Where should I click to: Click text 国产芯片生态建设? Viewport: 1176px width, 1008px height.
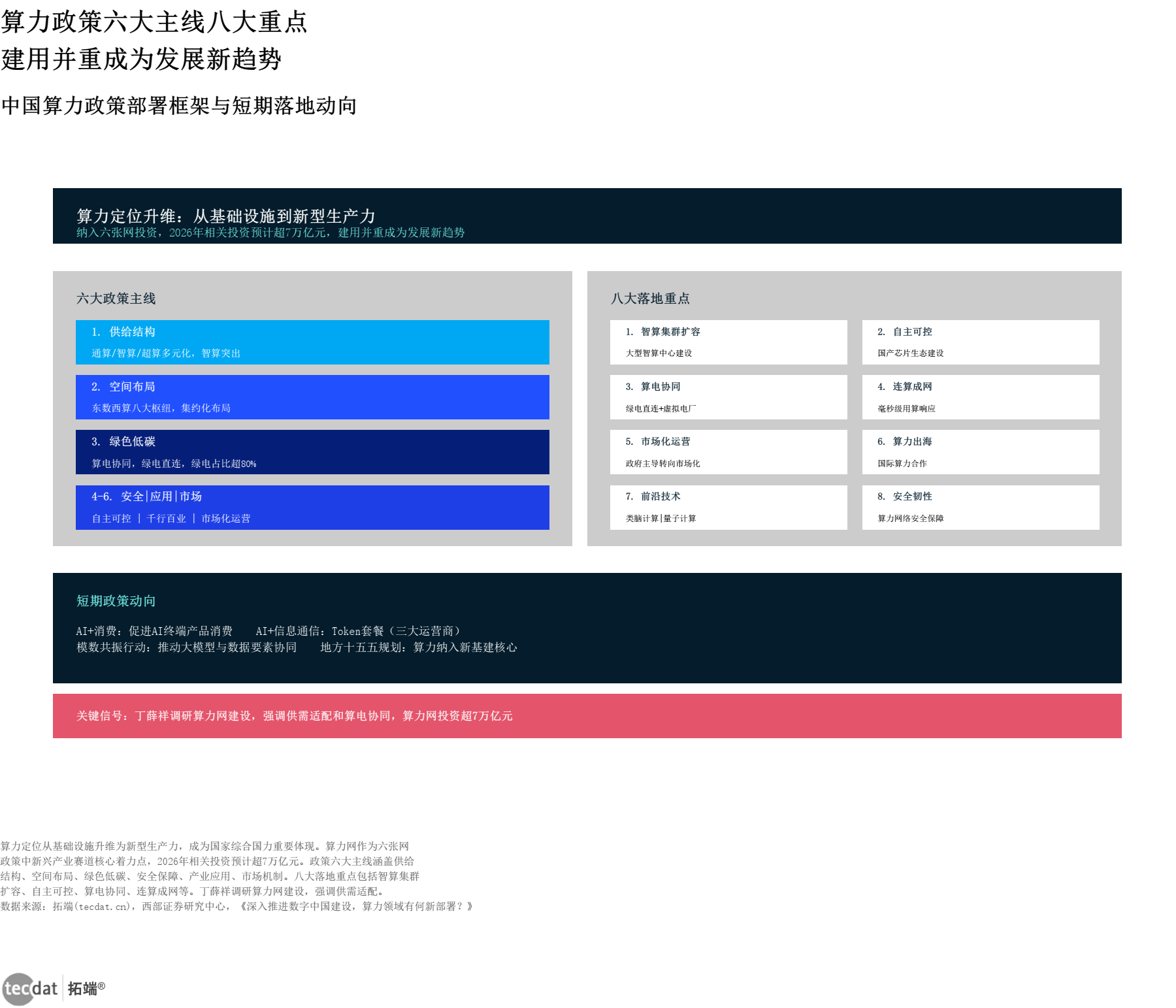(x=911, y=353)
